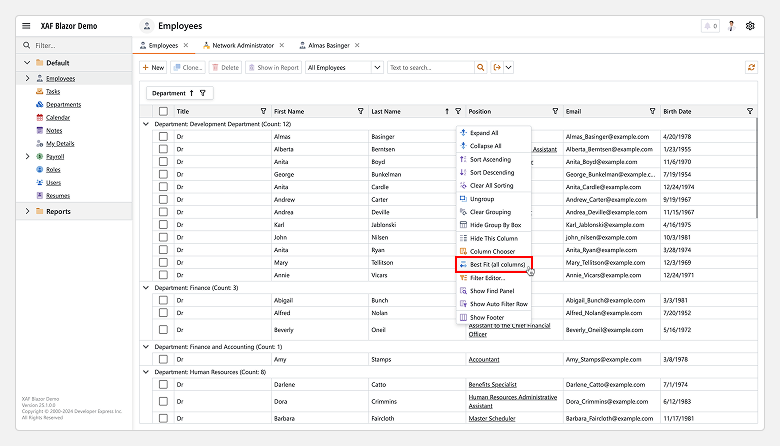
Task: Toggle the select-all header checkbox
Action: tap(163, 111)
